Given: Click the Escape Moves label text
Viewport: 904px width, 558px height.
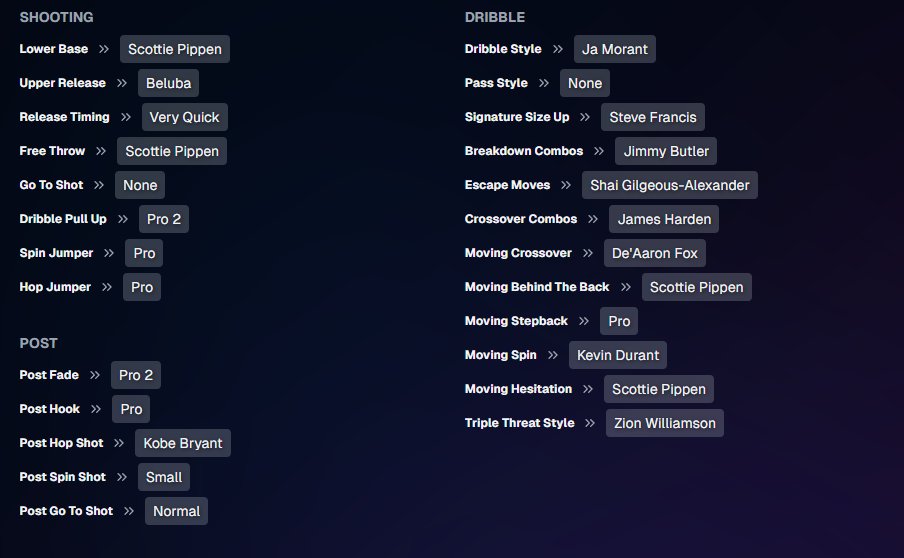Looking at the screenshot, I should click(x=507, y=185).
